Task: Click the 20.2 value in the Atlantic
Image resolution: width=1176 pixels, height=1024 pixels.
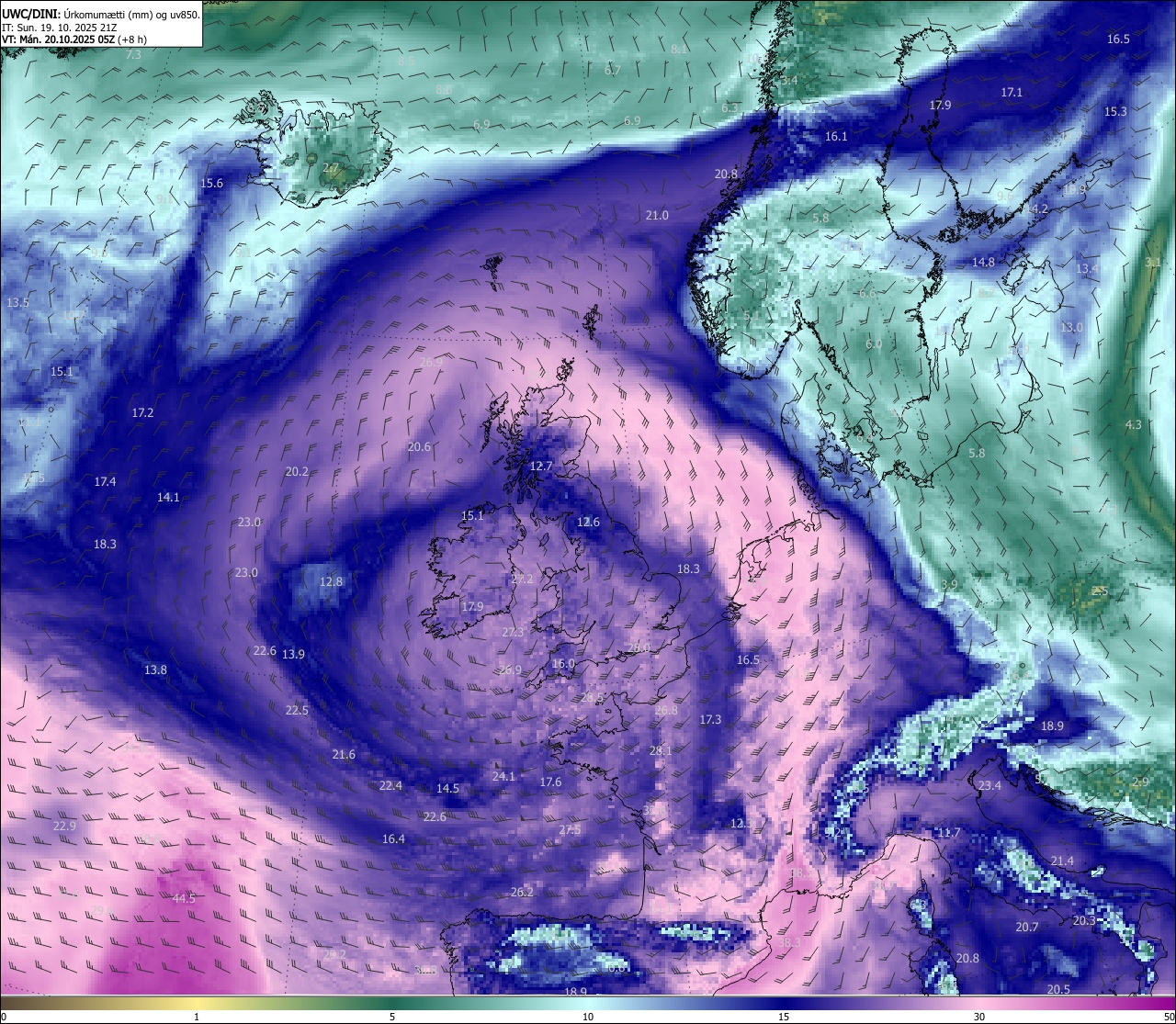Action: 297,471
